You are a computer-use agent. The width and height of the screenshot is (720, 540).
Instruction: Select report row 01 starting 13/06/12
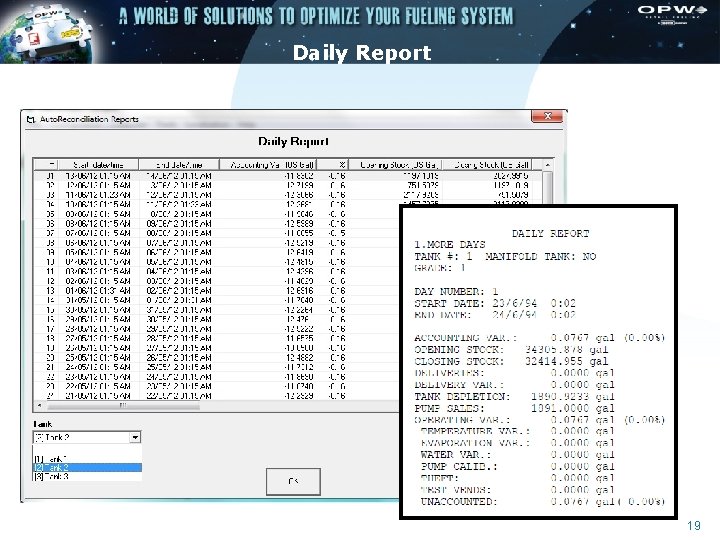[x=287, y=176]
